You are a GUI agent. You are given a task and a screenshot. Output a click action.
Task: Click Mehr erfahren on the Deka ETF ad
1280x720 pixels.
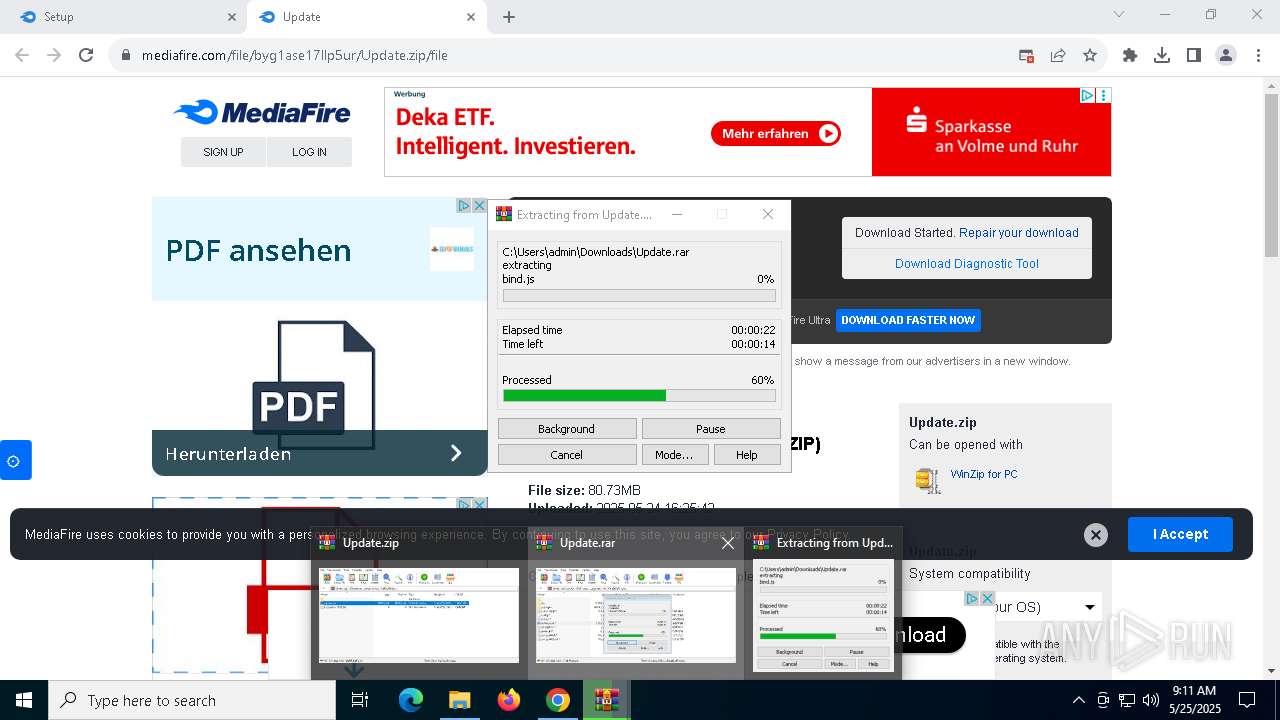[776, 133]
